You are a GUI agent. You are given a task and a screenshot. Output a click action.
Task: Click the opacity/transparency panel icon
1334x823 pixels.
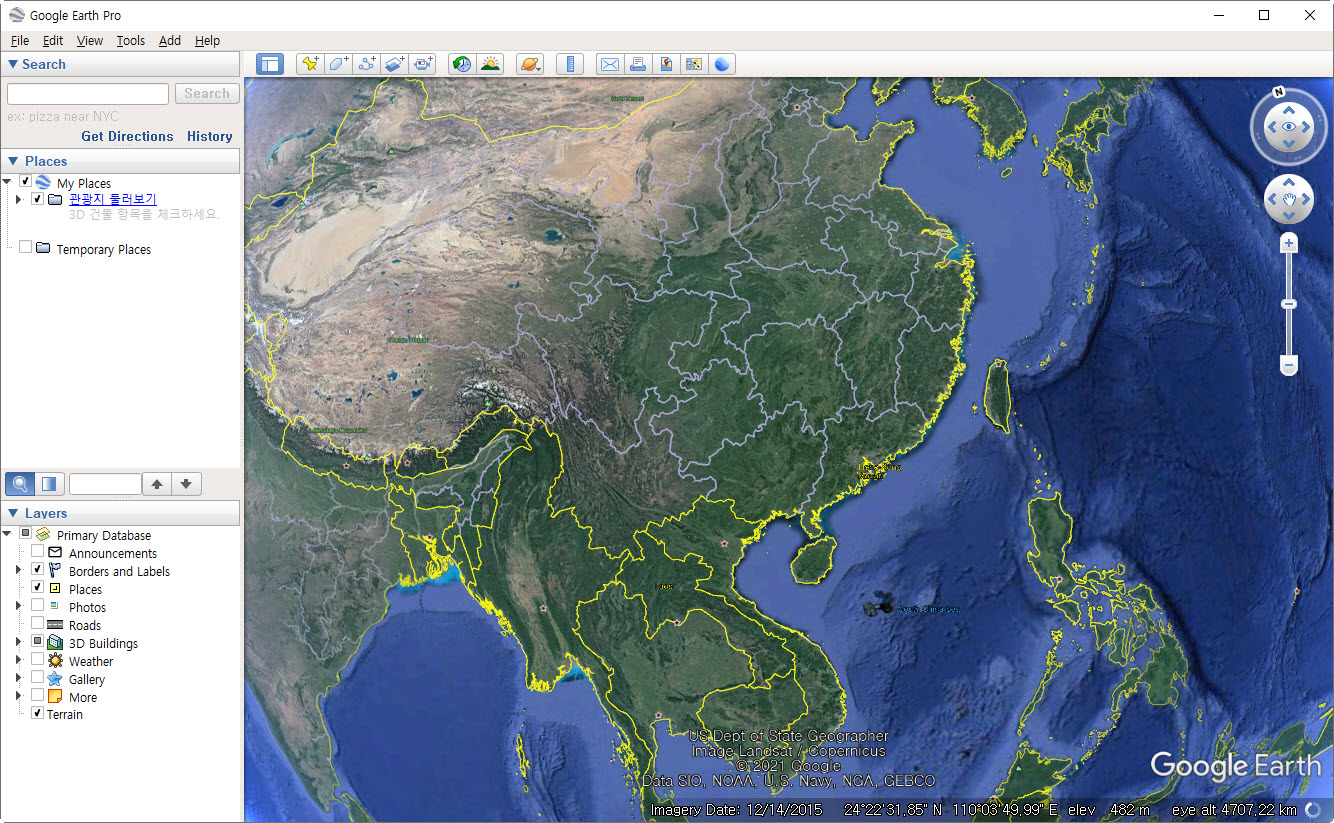(49, 484)
